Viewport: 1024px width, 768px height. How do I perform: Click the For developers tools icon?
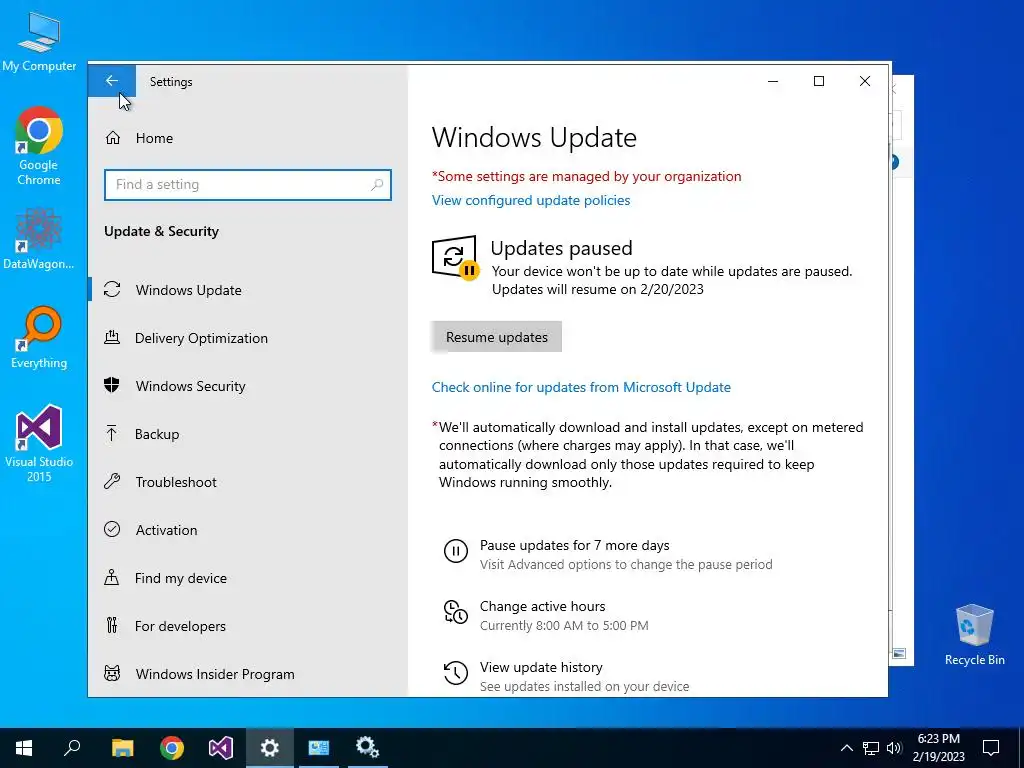click(112, 625)
